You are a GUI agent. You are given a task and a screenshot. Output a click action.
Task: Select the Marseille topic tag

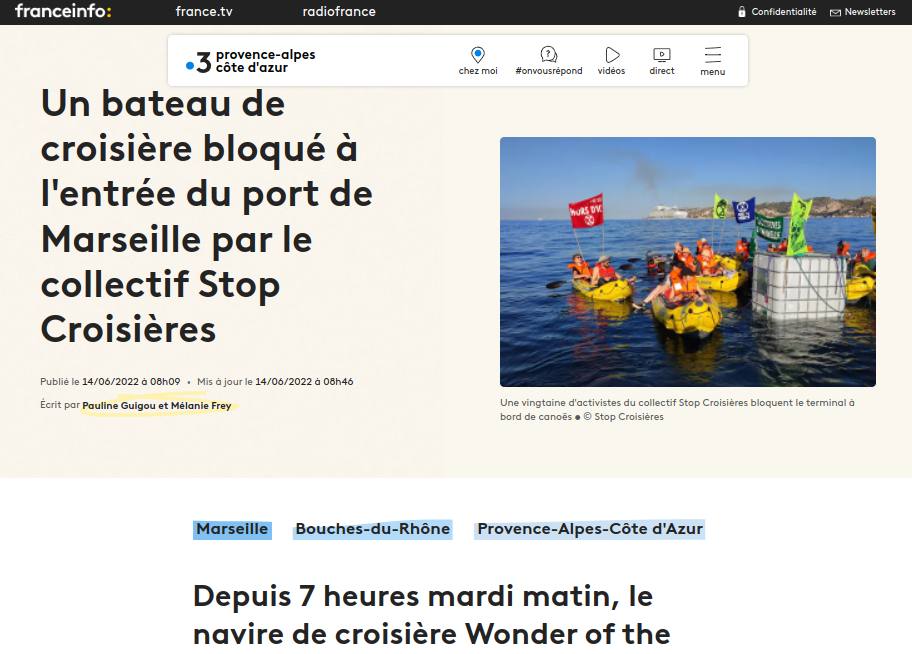tap(232, 529)
